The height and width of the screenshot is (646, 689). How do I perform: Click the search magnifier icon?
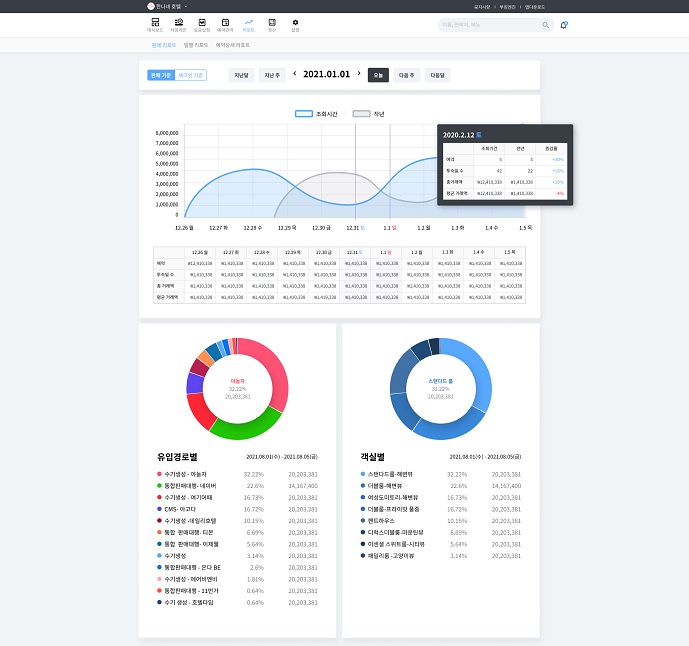545,25
